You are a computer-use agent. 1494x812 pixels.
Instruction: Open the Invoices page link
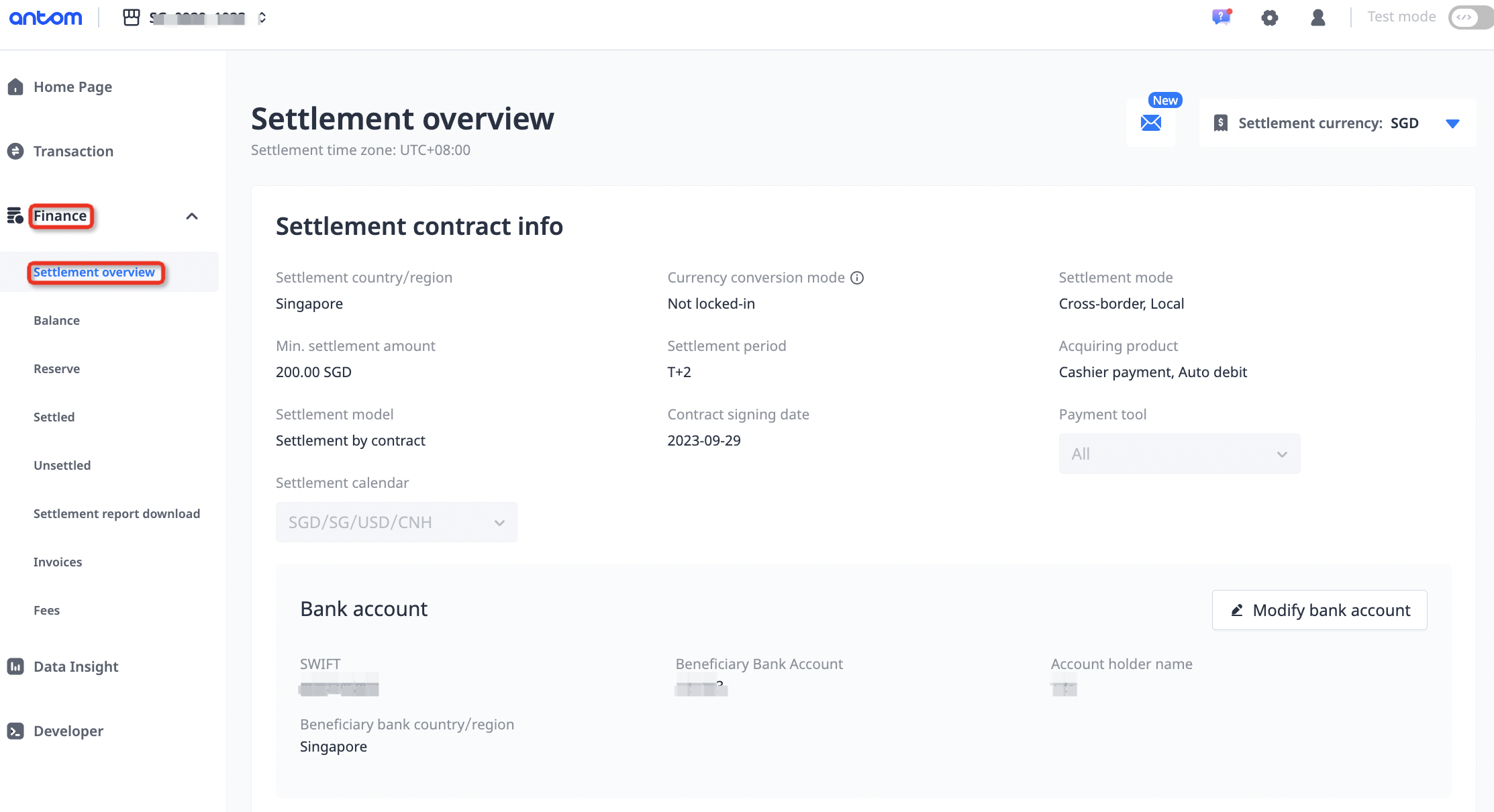(58, 562)
